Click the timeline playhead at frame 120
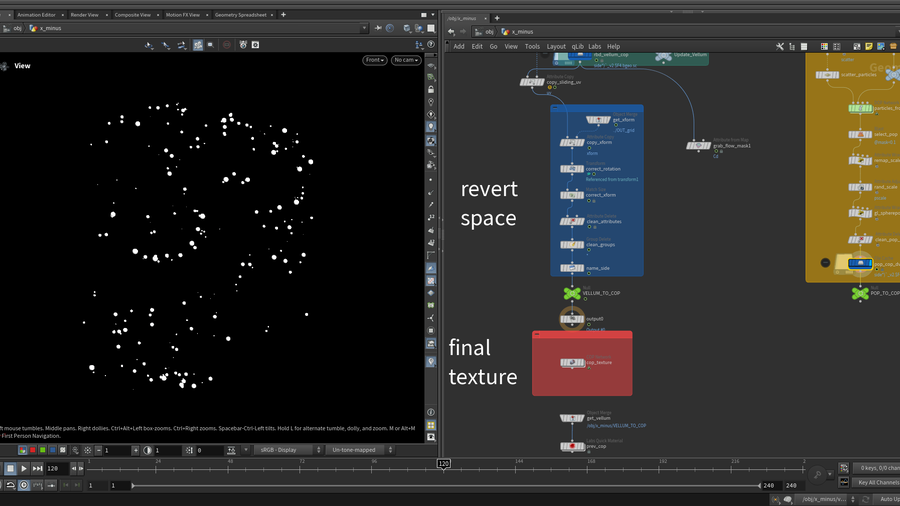Viewport: 900px width, 506px height. tap(442, 464)
